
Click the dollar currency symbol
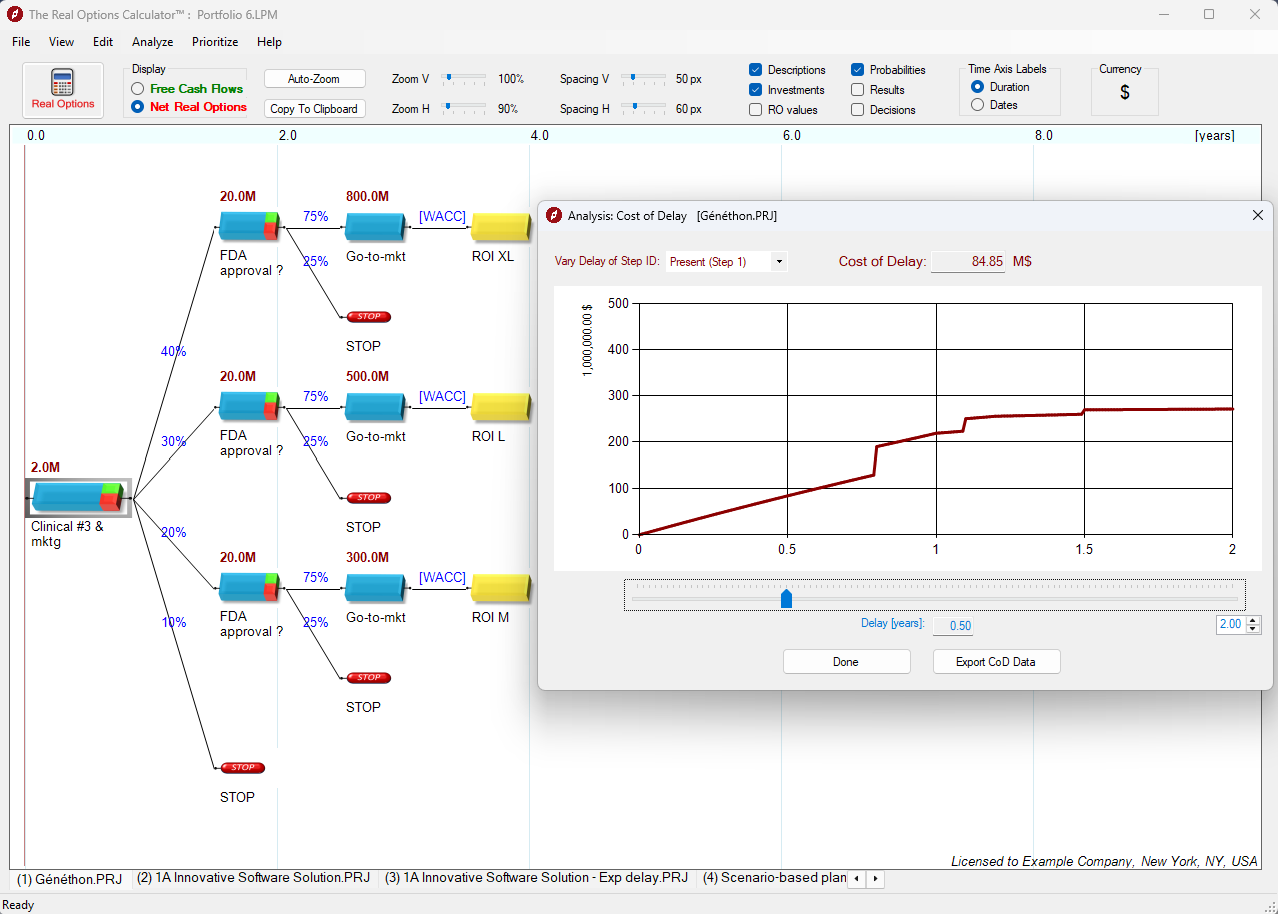click(1125, 93)
